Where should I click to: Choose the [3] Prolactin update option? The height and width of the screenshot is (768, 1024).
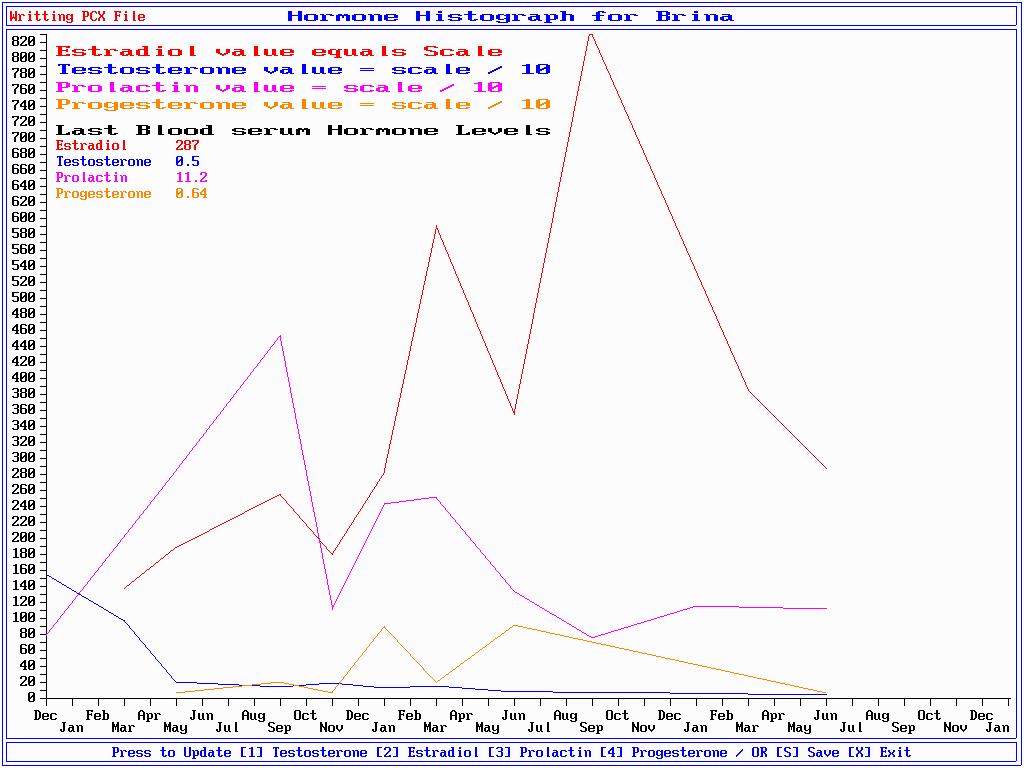[x=561, y=752]
